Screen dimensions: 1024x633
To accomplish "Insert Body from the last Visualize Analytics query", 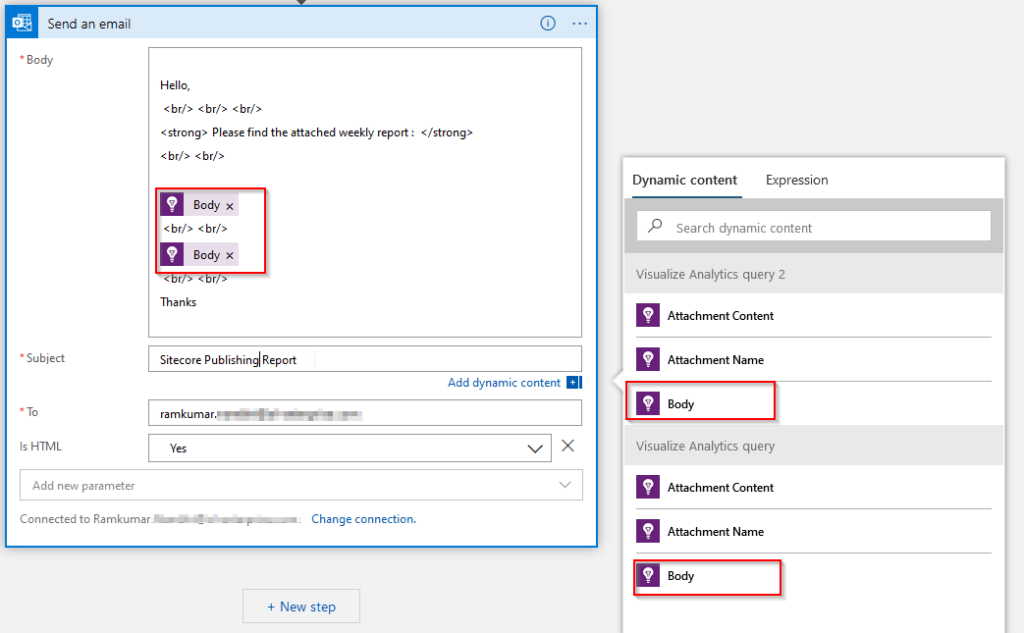I will coord(681,576).
